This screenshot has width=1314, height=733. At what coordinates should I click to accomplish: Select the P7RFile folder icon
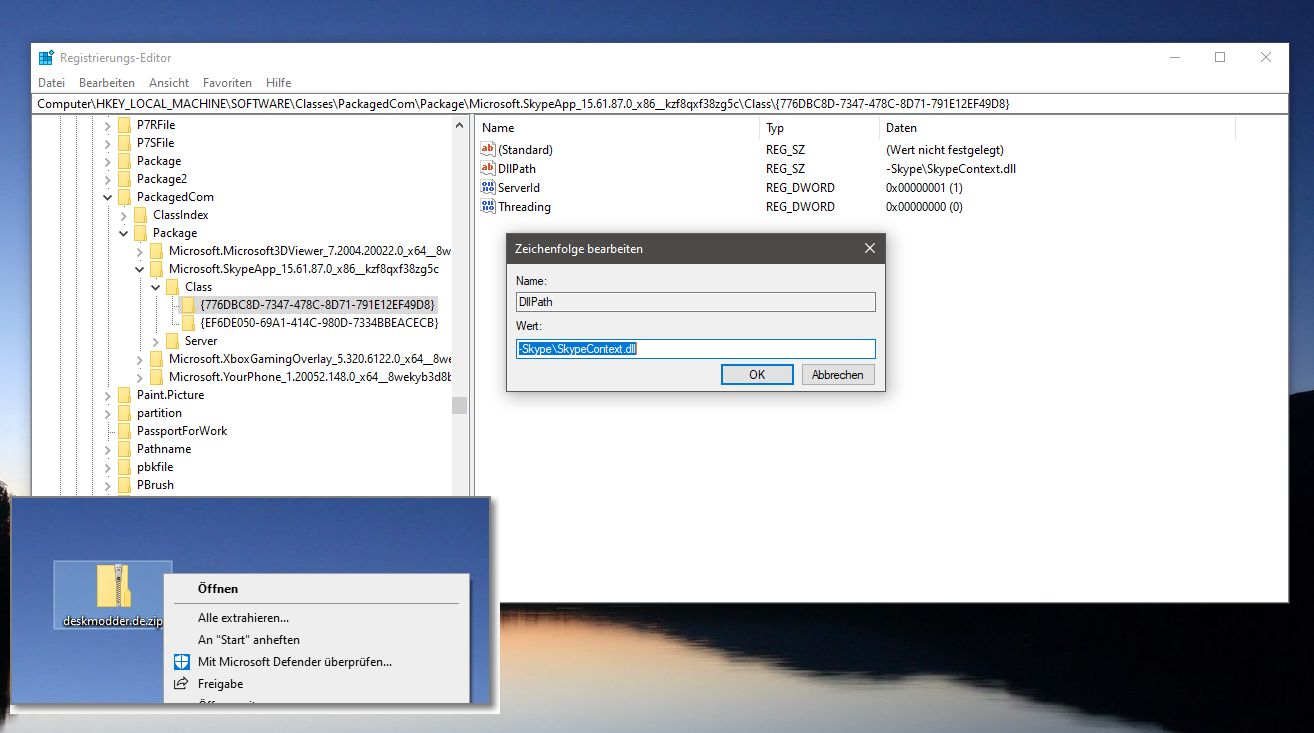pyautogui.click(x=124, y=125)
